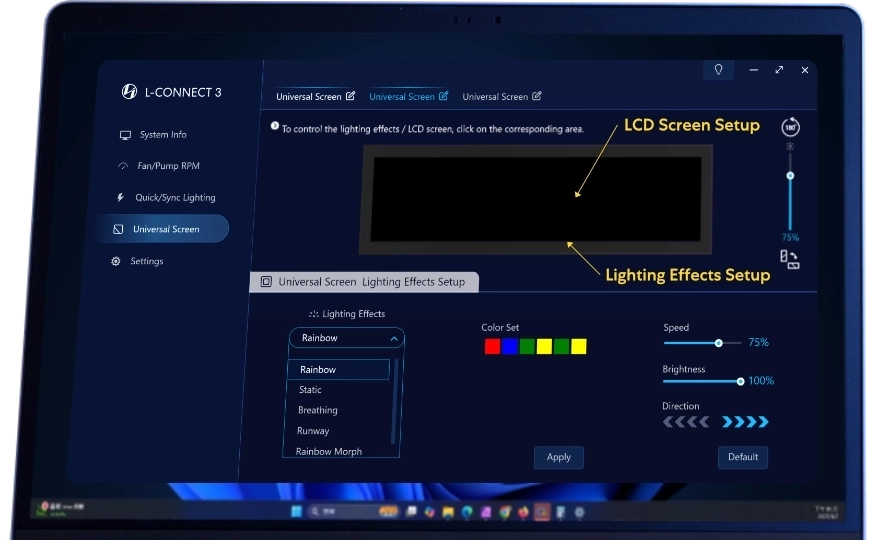Open Settings from the sidebar gear
883x540 pixels.
tap(116, 261)
